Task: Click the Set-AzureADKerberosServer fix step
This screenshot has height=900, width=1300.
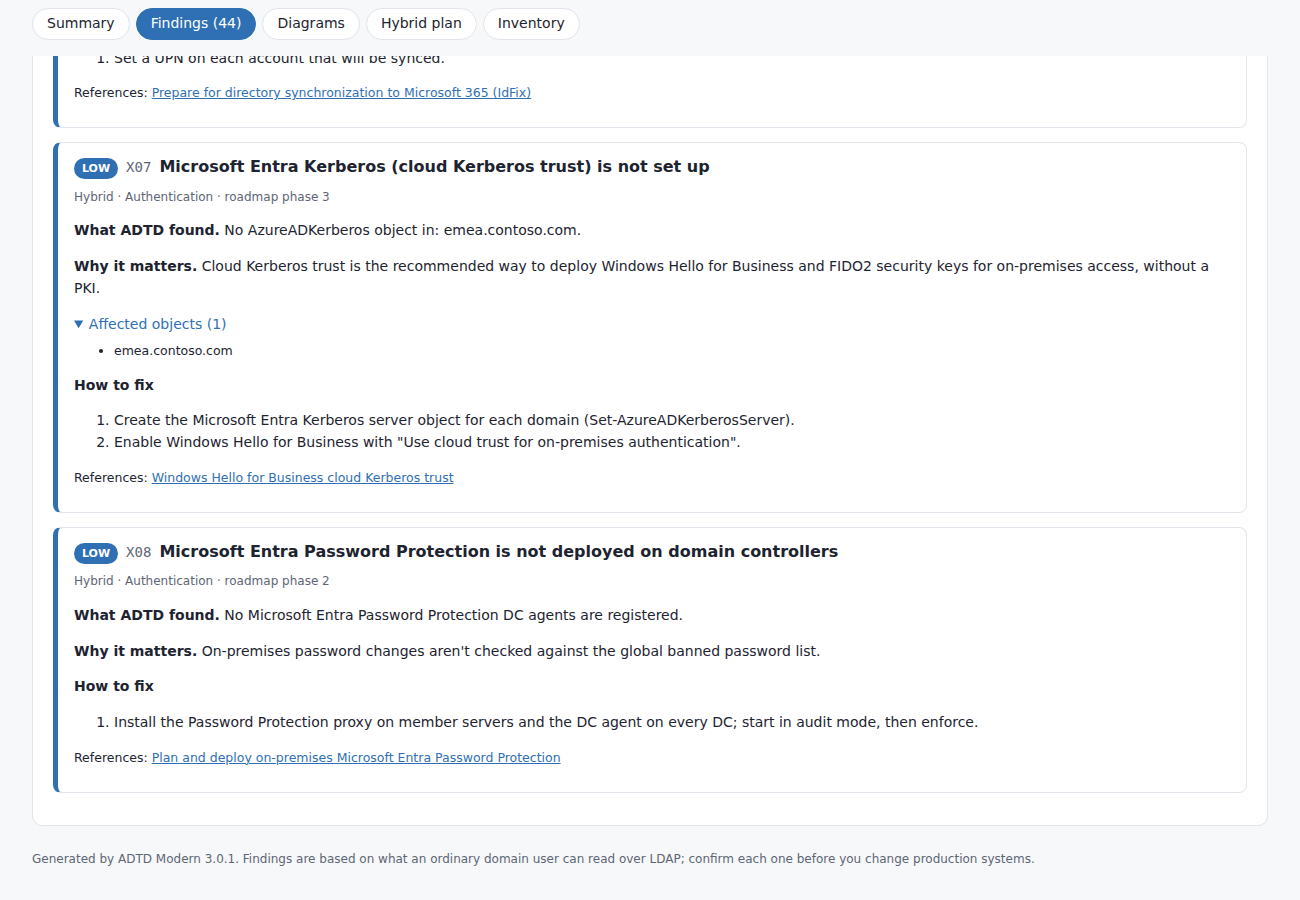Action: (454, 420)
